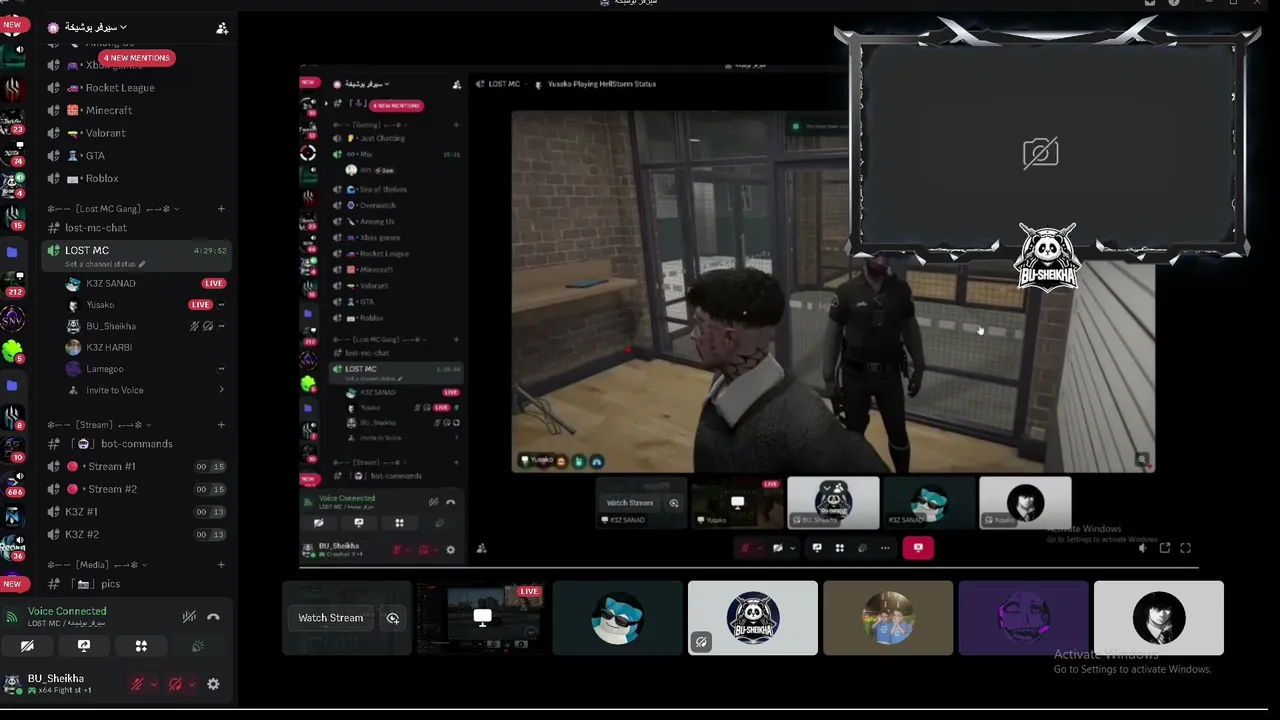Toggle noise suppression beside Voice Connected
1280x720 pixels.
point(189,617)
